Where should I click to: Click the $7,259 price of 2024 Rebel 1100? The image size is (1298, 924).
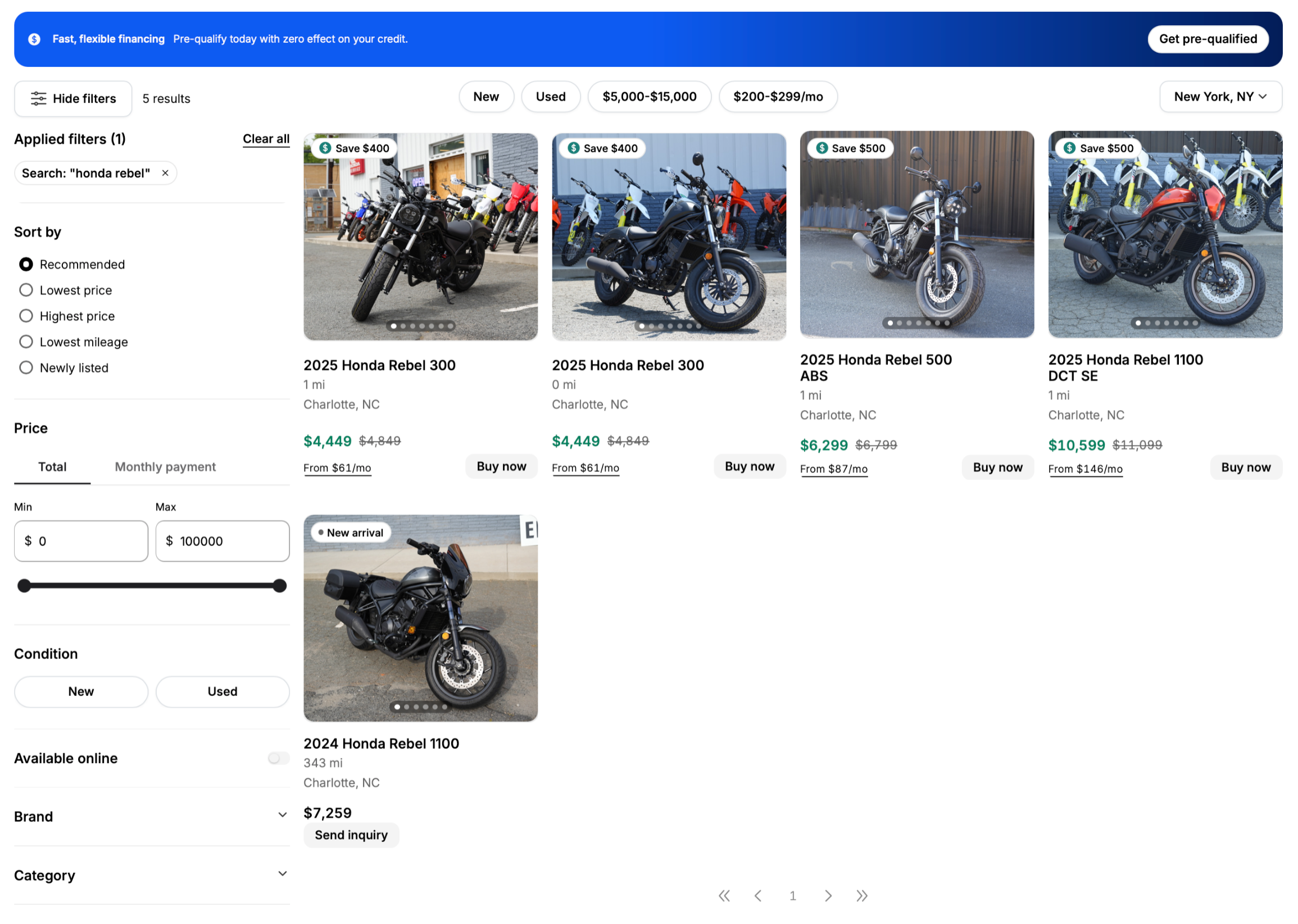coord(328,813)
